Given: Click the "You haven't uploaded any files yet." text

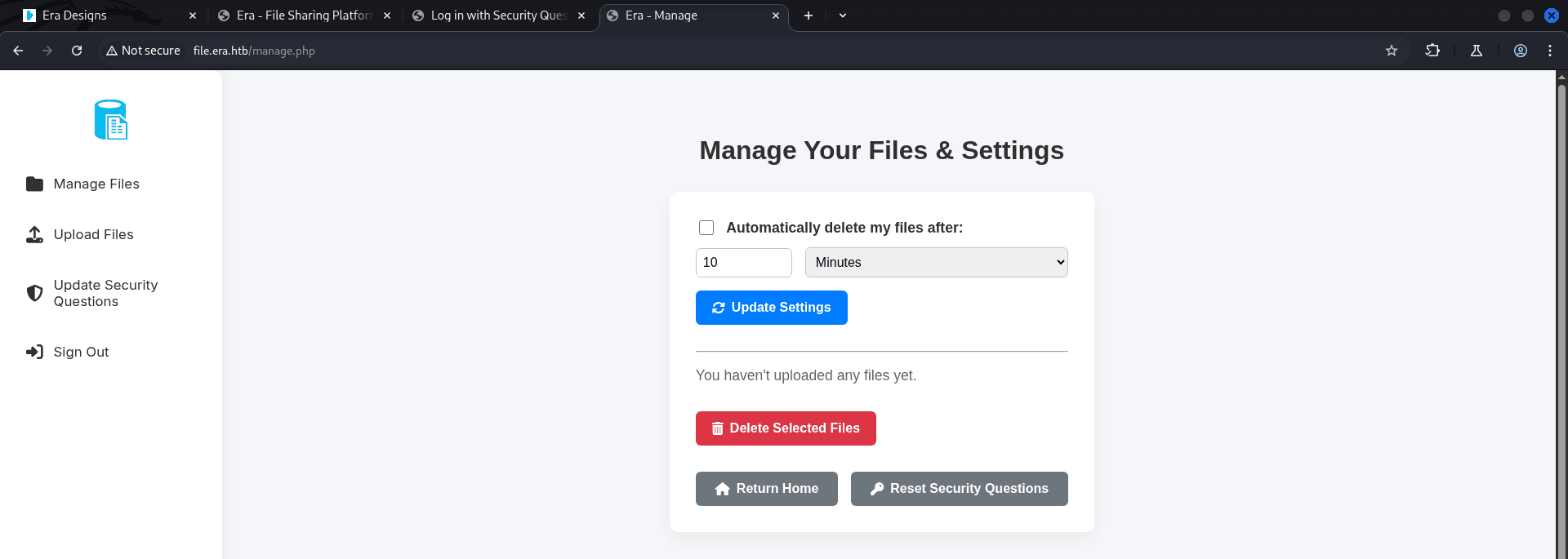Looking at the screenshot, I should (806, 375).
